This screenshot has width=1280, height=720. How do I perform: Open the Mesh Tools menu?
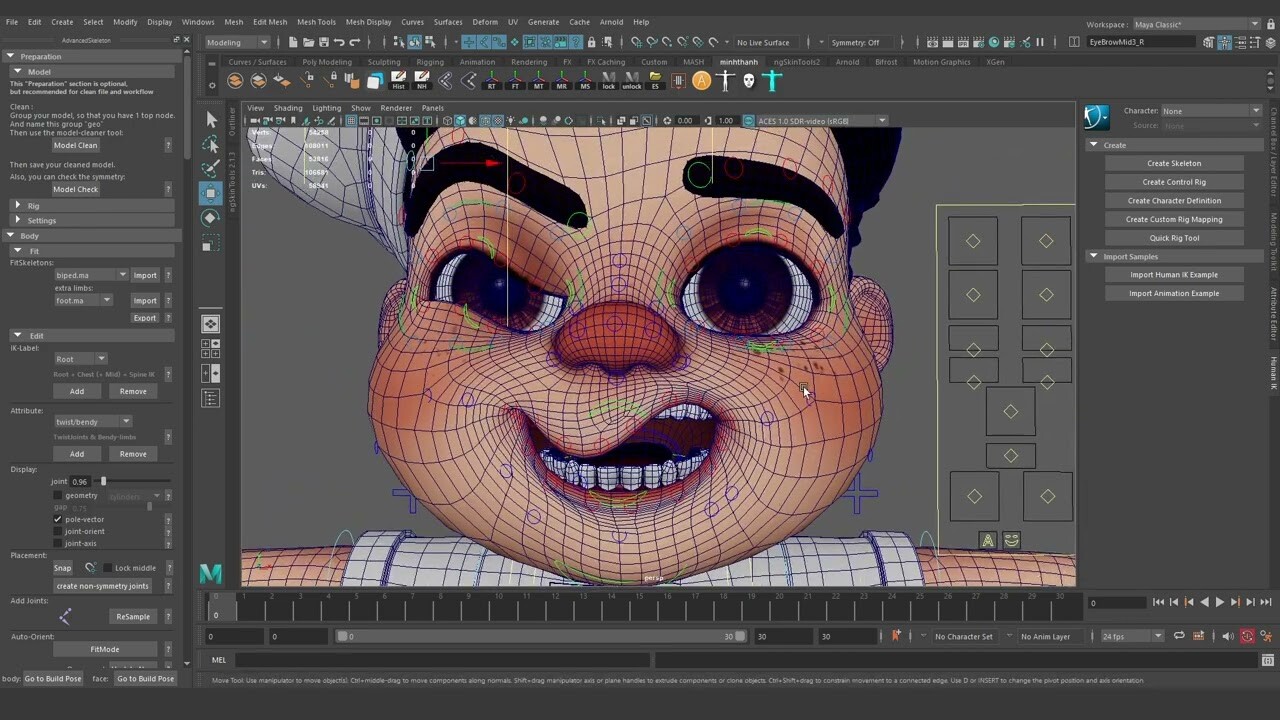pos(316,21)
